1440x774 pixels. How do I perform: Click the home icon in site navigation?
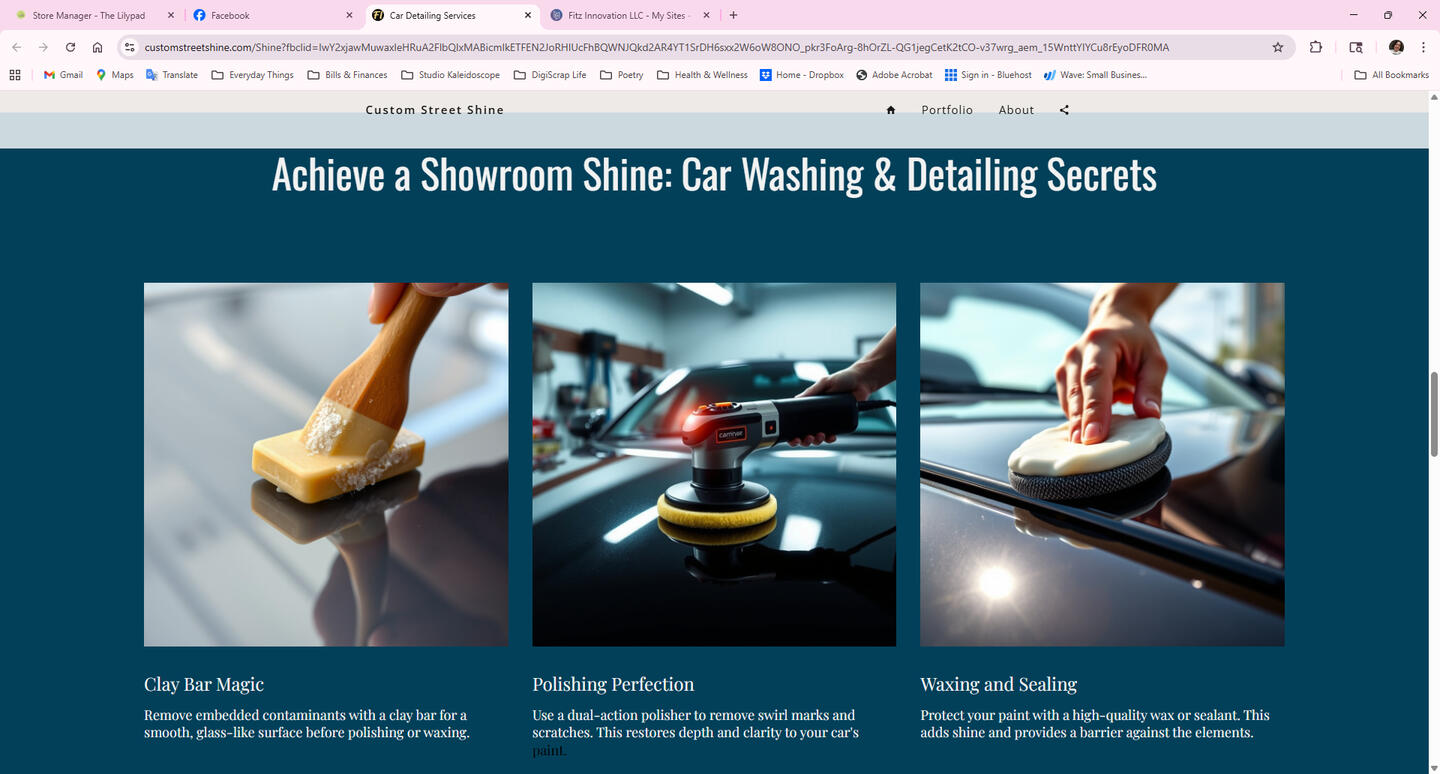(x=890, y=110)
